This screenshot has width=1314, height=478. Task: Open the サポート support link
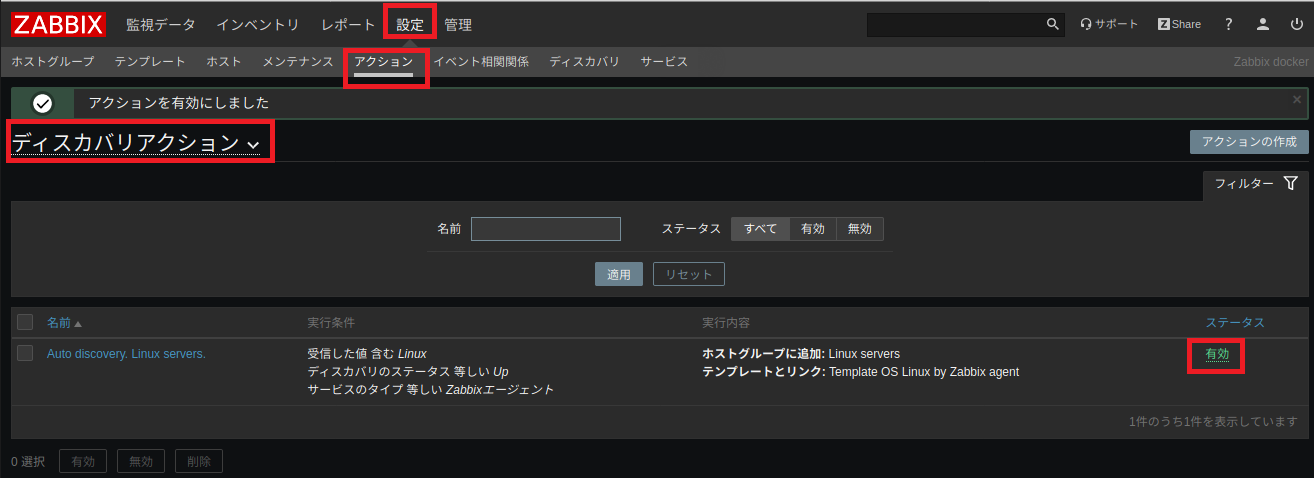click(x=1109, y=24)
